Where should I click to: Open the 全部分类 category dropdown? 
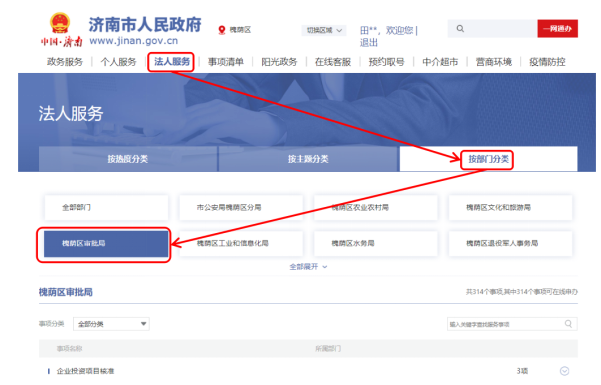click(x=111, y=324)
